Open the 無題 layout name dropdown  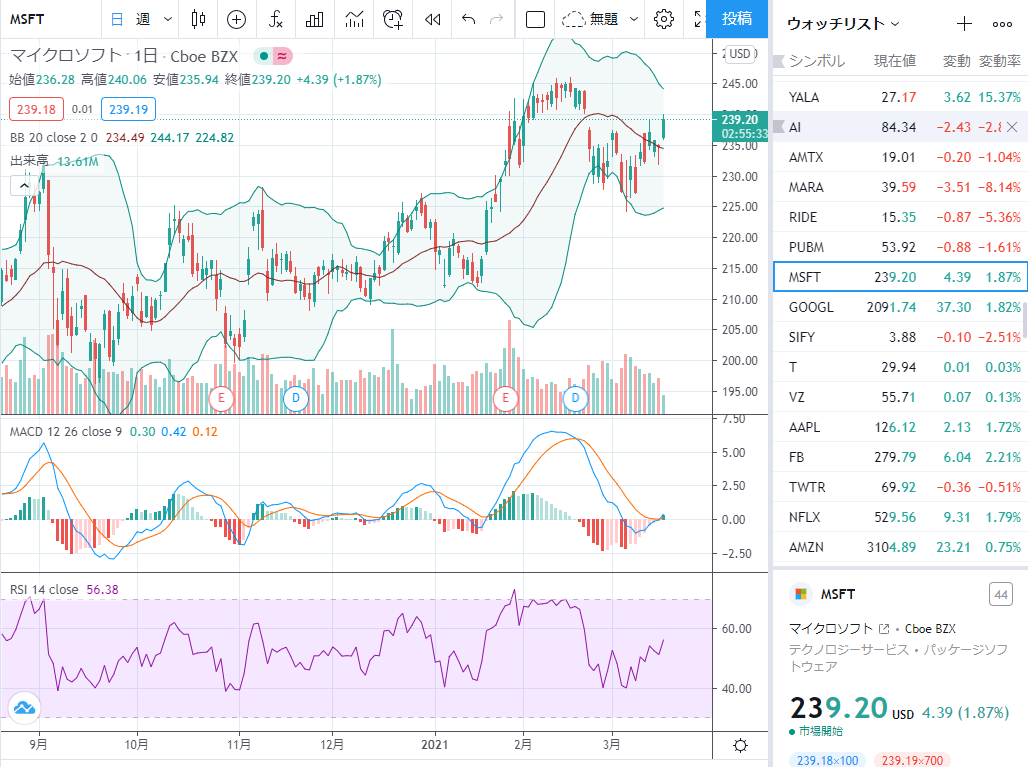click(633, 20)
